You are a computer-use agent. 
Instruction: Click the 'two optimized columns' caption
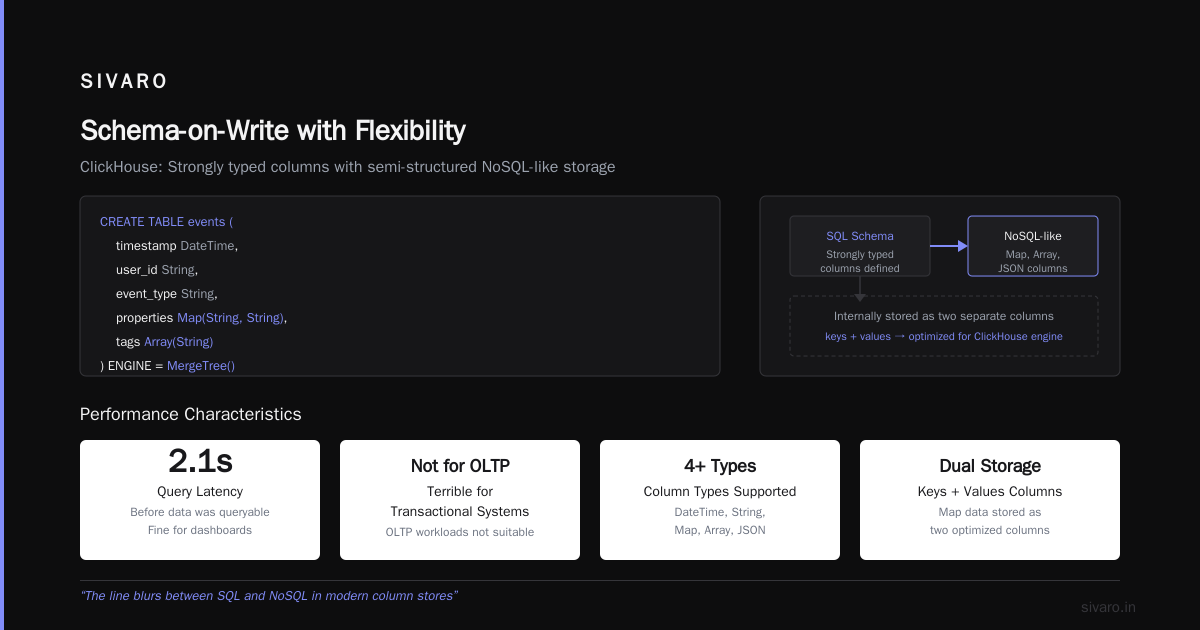click(990, 530)
